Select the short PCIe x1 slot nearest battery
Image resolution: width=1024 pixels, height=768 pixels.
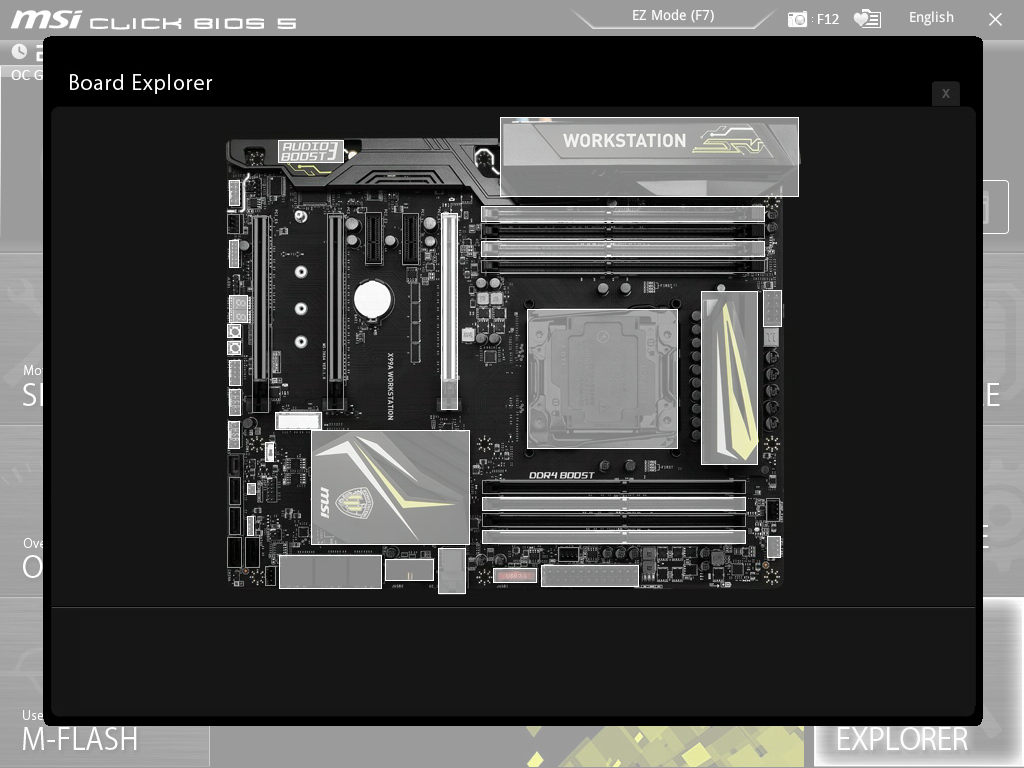pyautogui.click(x=374, y=238)
